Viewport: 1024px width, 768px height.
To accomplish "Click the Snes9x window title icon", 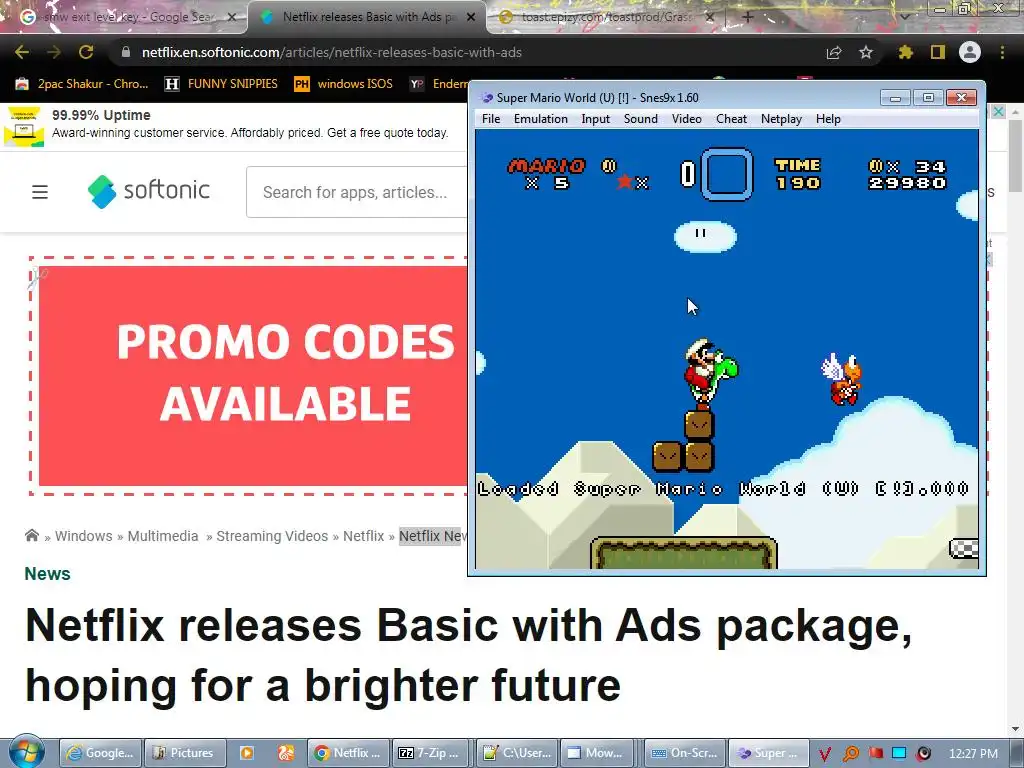I will (486, 98).
